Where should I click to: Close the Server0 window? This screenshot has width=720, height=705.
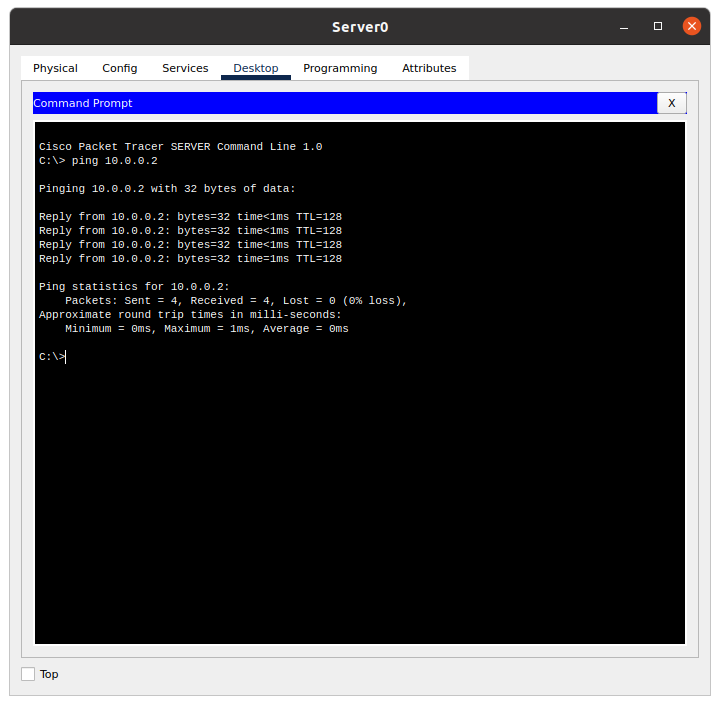(x=691, y=26)
